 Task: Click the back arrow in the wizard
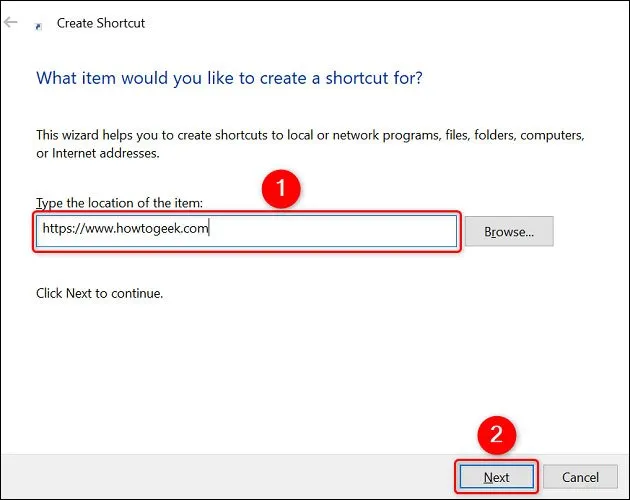(11, 22)
